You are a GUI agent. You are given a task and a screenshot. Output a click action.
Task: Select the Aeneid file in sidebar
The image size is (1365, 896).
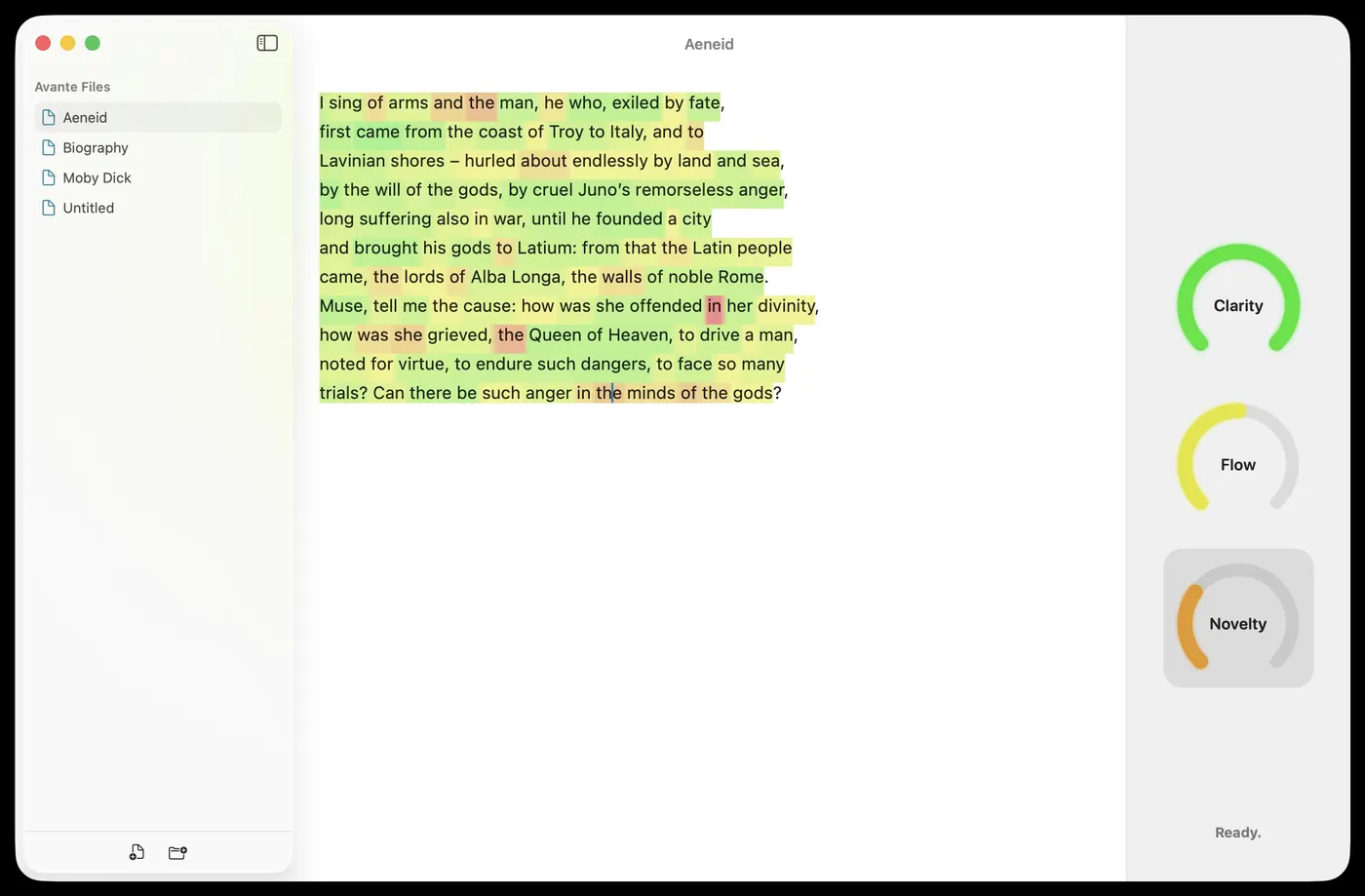pyautogui.click(x=158, y=117)
